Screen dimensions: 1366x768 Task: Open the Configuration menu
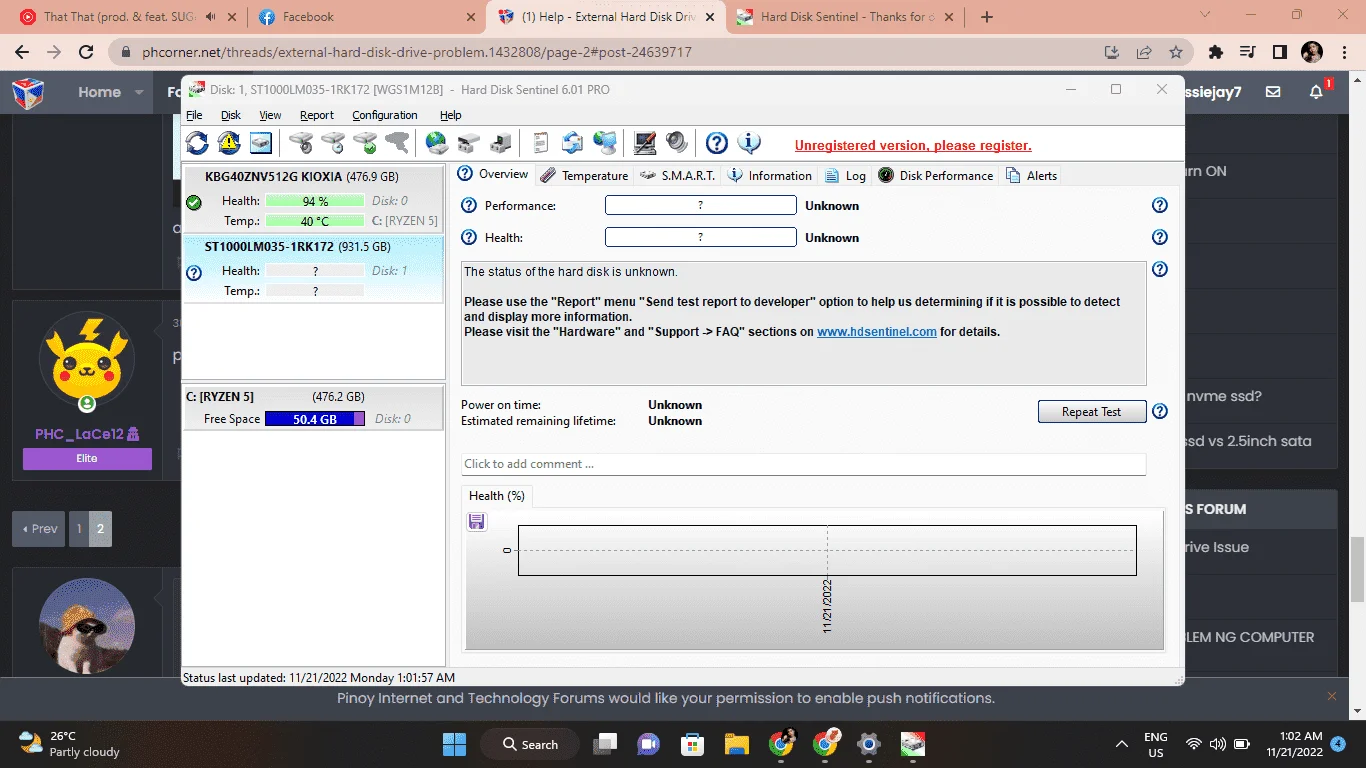pyautogui.click(x=385, y=115)
